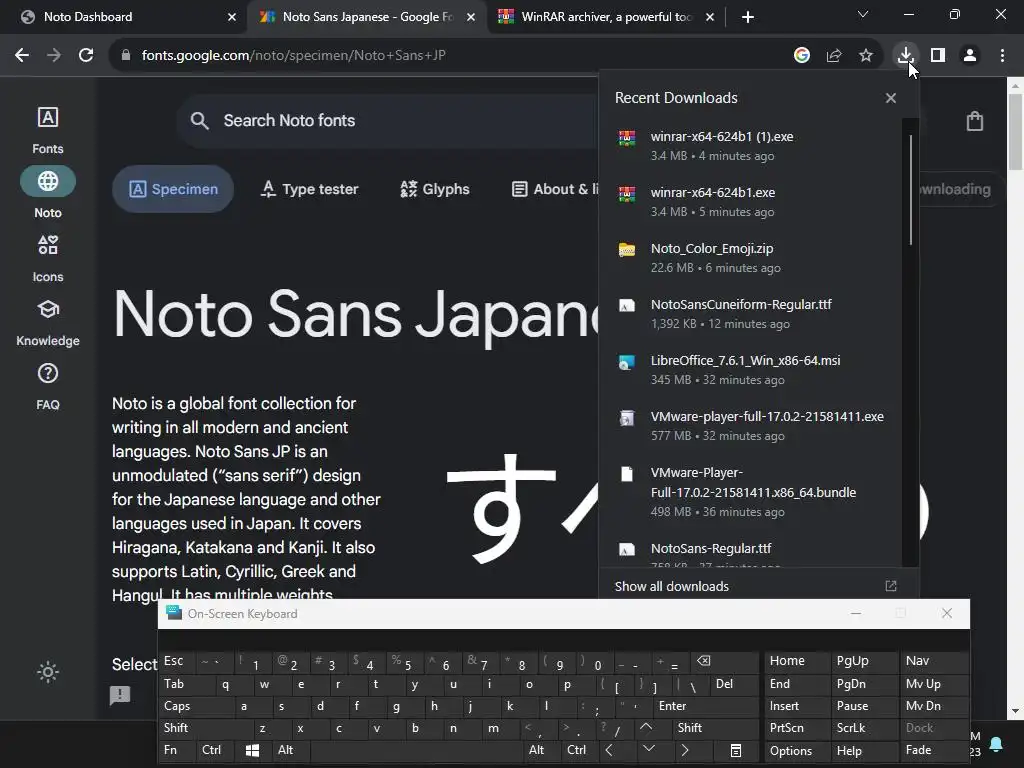Viewport: 1024px width, 768px height.
Task: Select the Noto globe icon in sidebar
Action: pos(48,181)
